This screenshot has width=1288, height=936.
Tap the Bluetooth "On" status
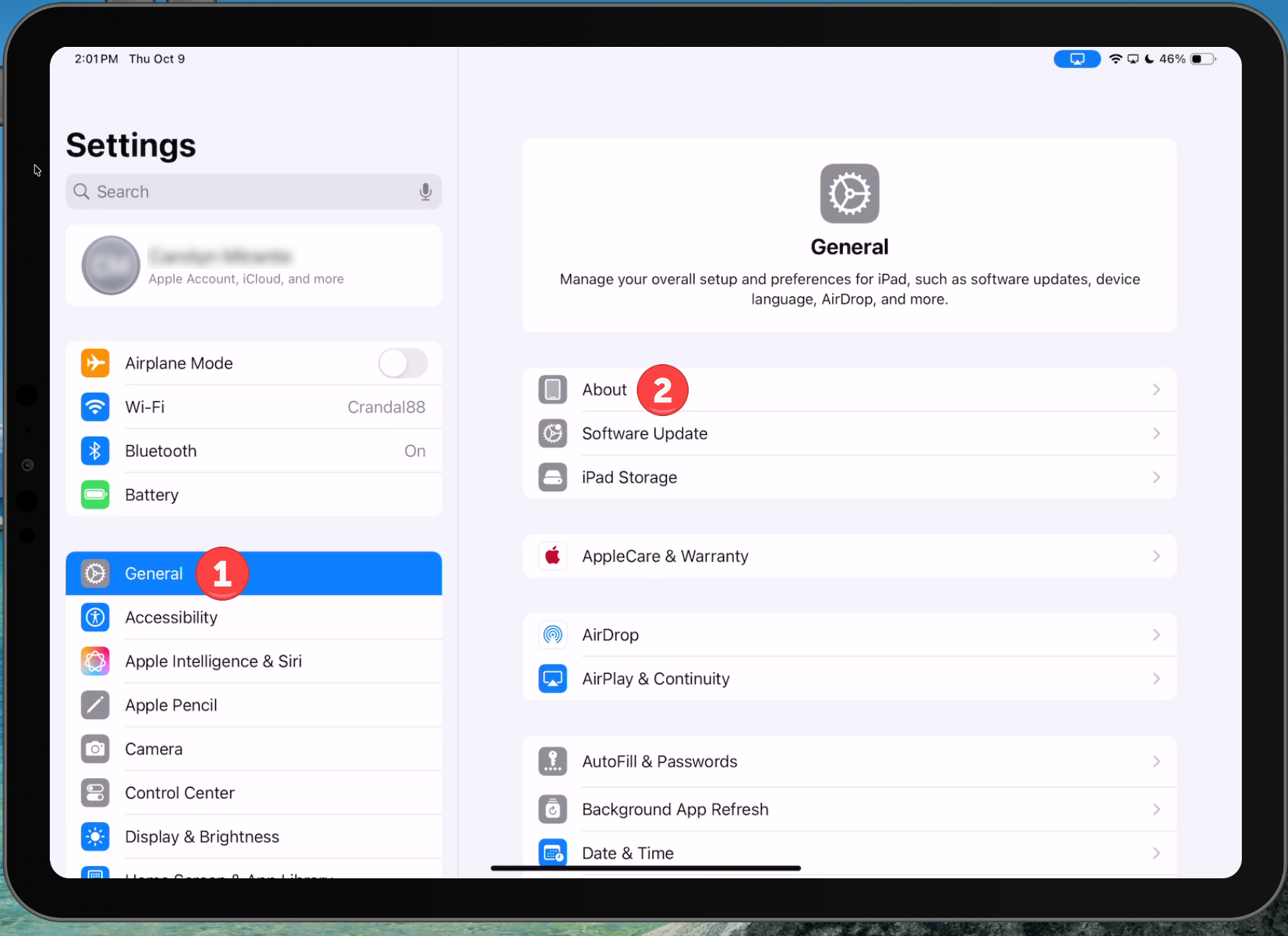pyautogui.click(x=415, y=451)
